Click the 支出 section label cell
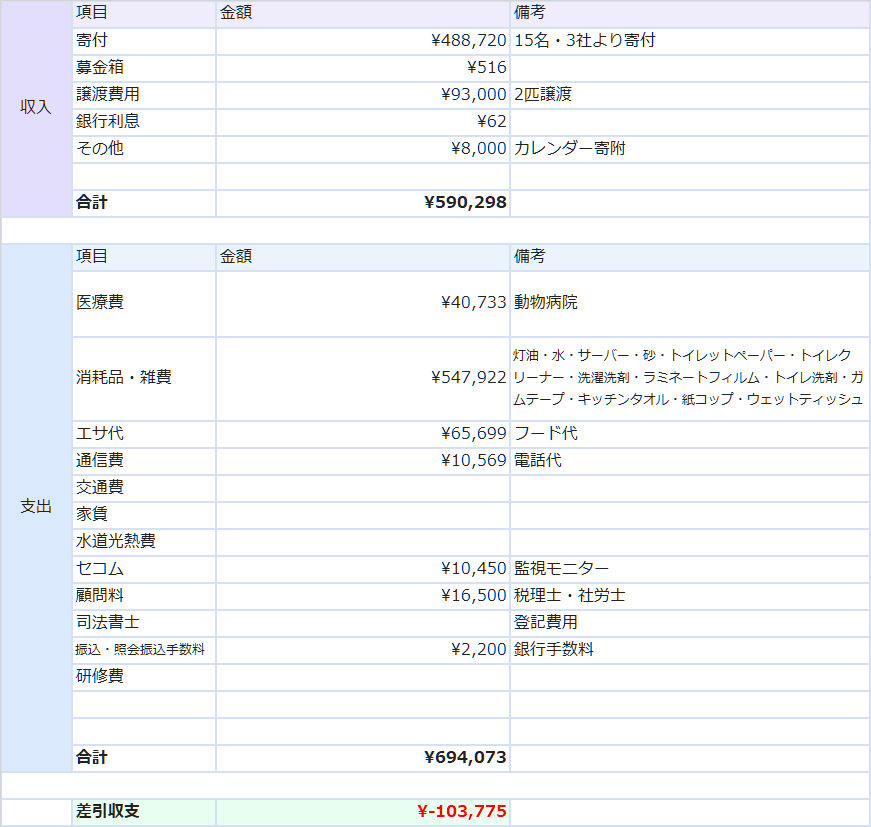This screenshot has height=827, width=871. (x=36, y=507)
